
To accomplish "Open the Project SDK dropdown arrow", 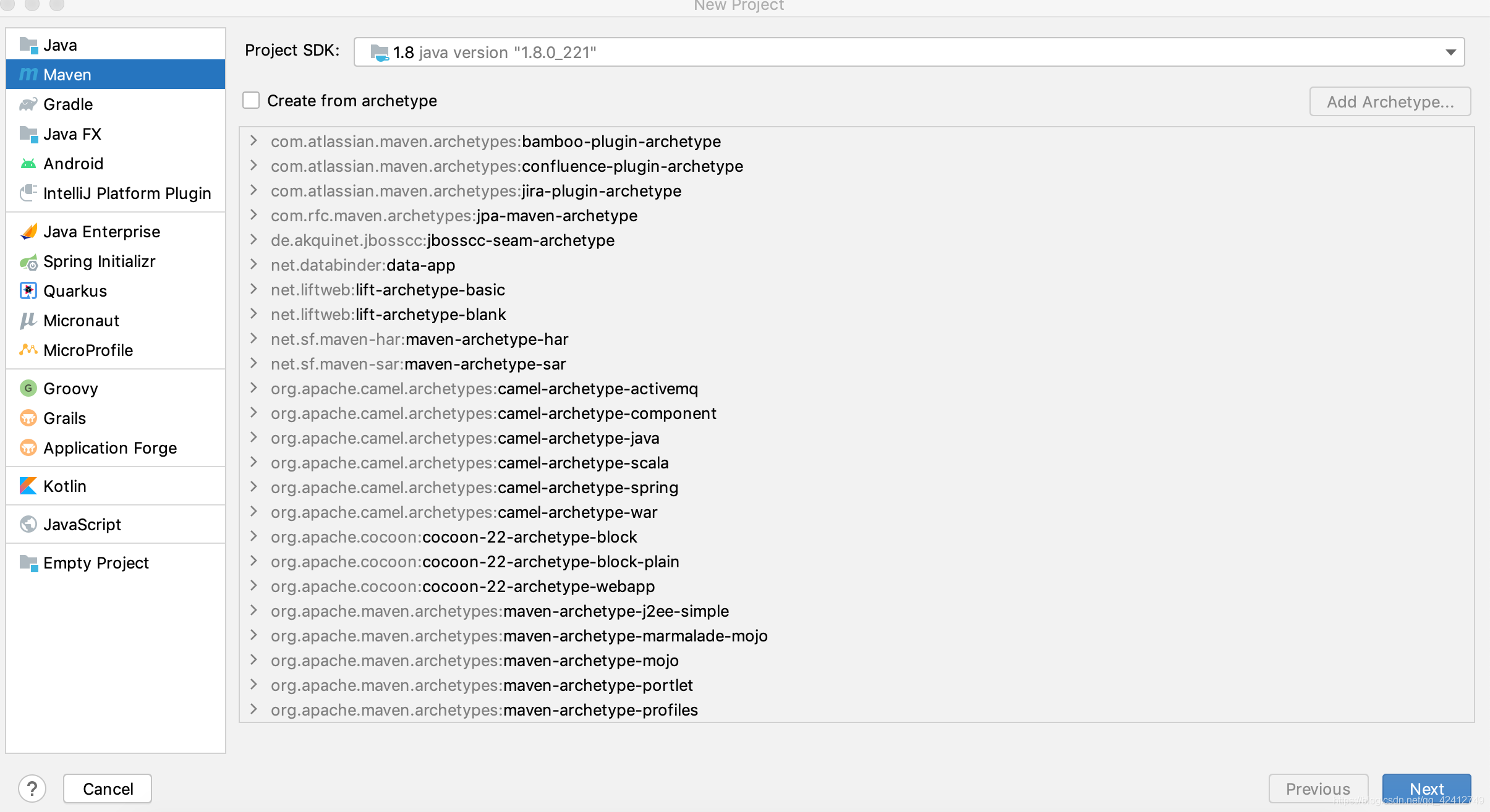I will [x=1450, y=52].
